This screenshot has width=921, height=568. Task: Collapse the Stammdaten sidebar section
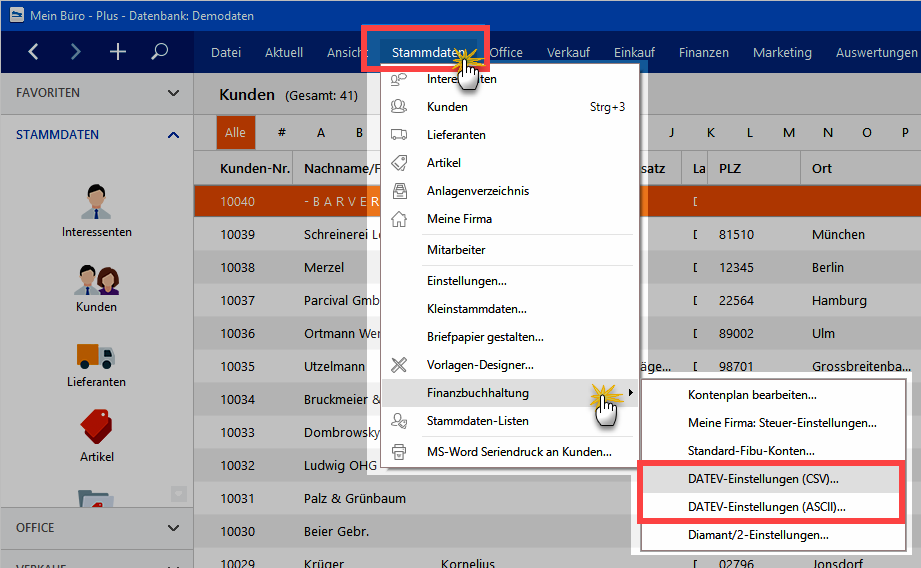(173, 135)
